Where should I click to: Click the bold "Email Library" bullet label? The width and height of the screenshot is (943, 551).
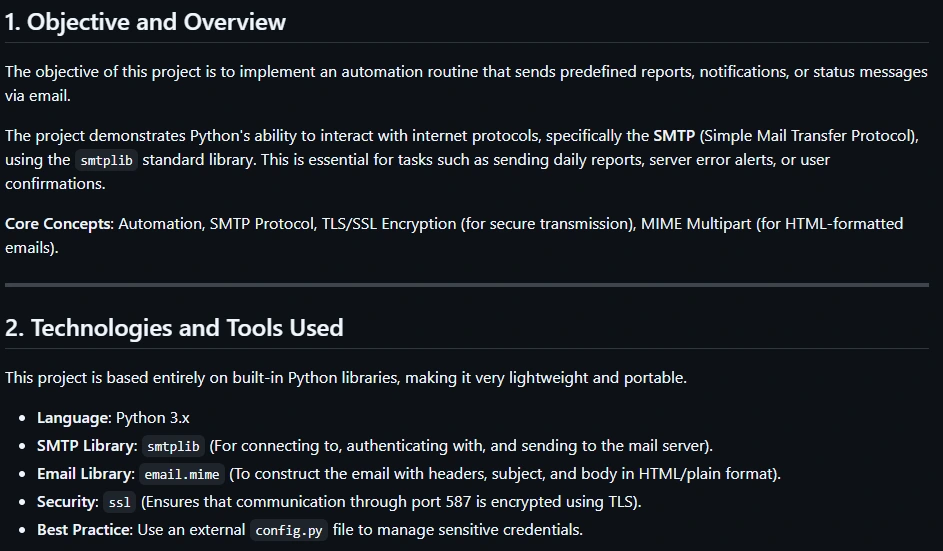(x=84, y=474)
